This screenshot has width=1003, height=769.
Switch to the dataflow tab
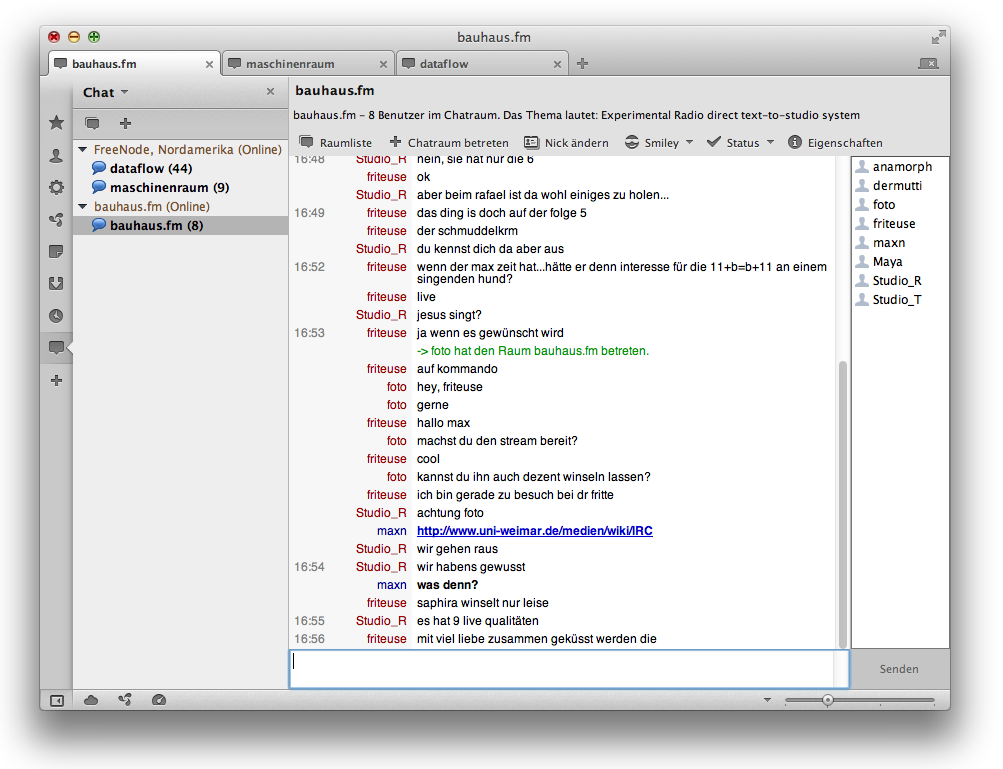tap(482, 64)
